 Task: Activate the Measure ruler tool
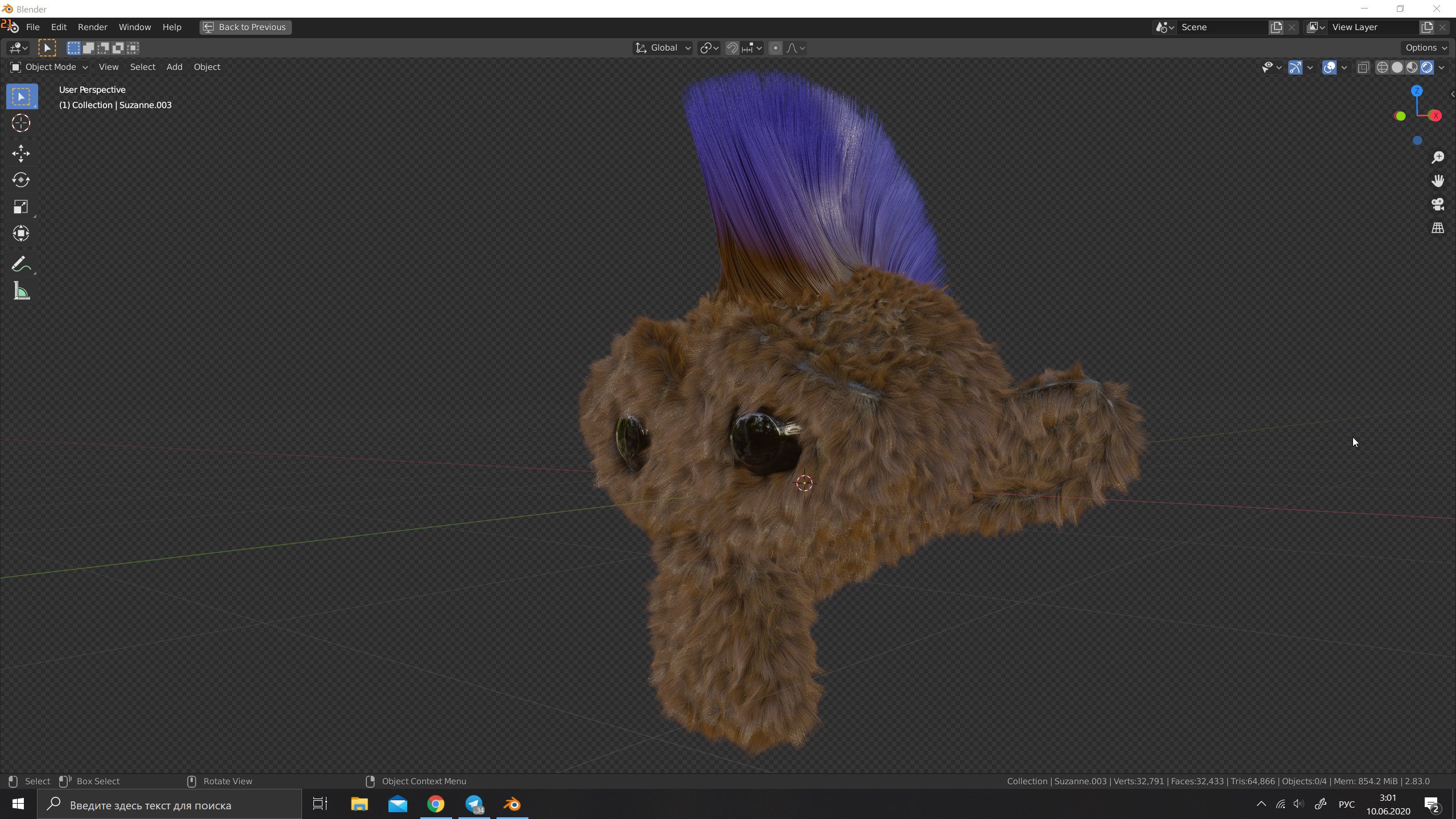pos(21,291)
